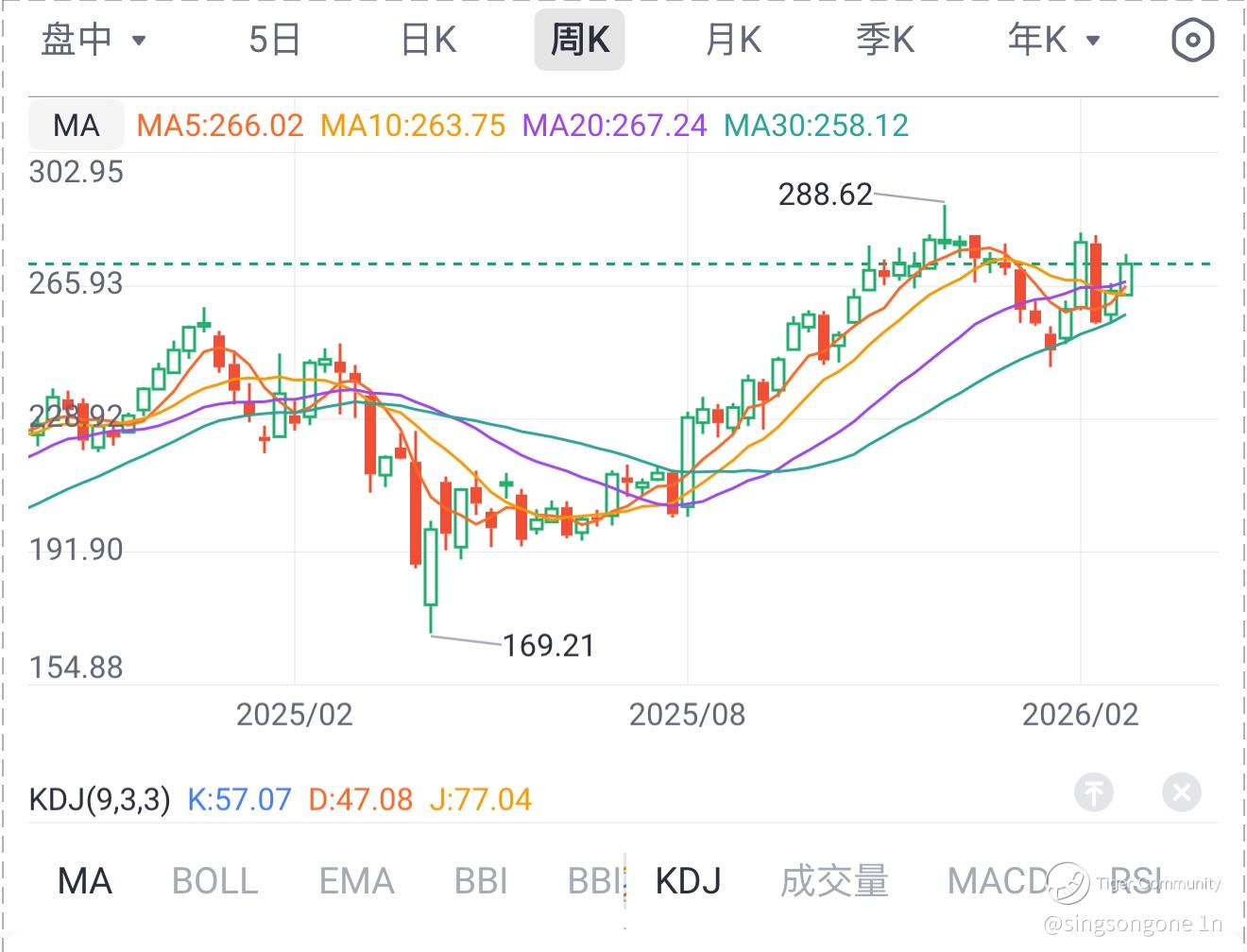Switch main indicator to BOLL

[214, 881]
